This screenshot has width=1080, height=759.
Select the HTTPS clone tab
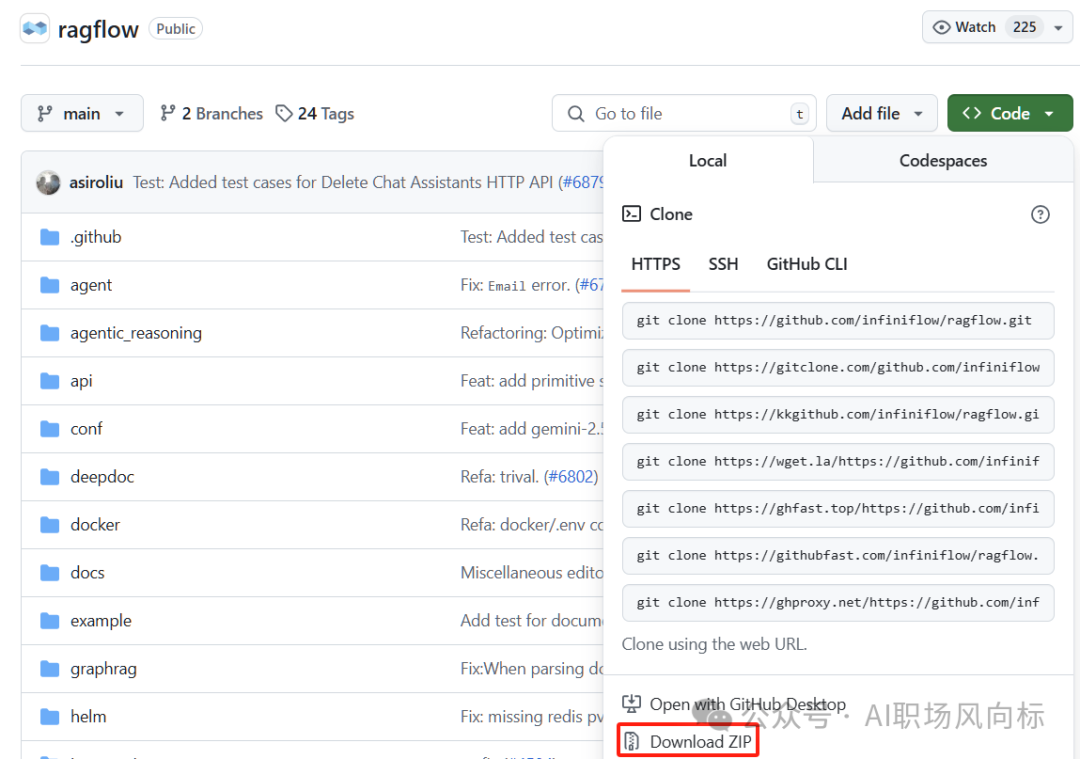point(656,264)
